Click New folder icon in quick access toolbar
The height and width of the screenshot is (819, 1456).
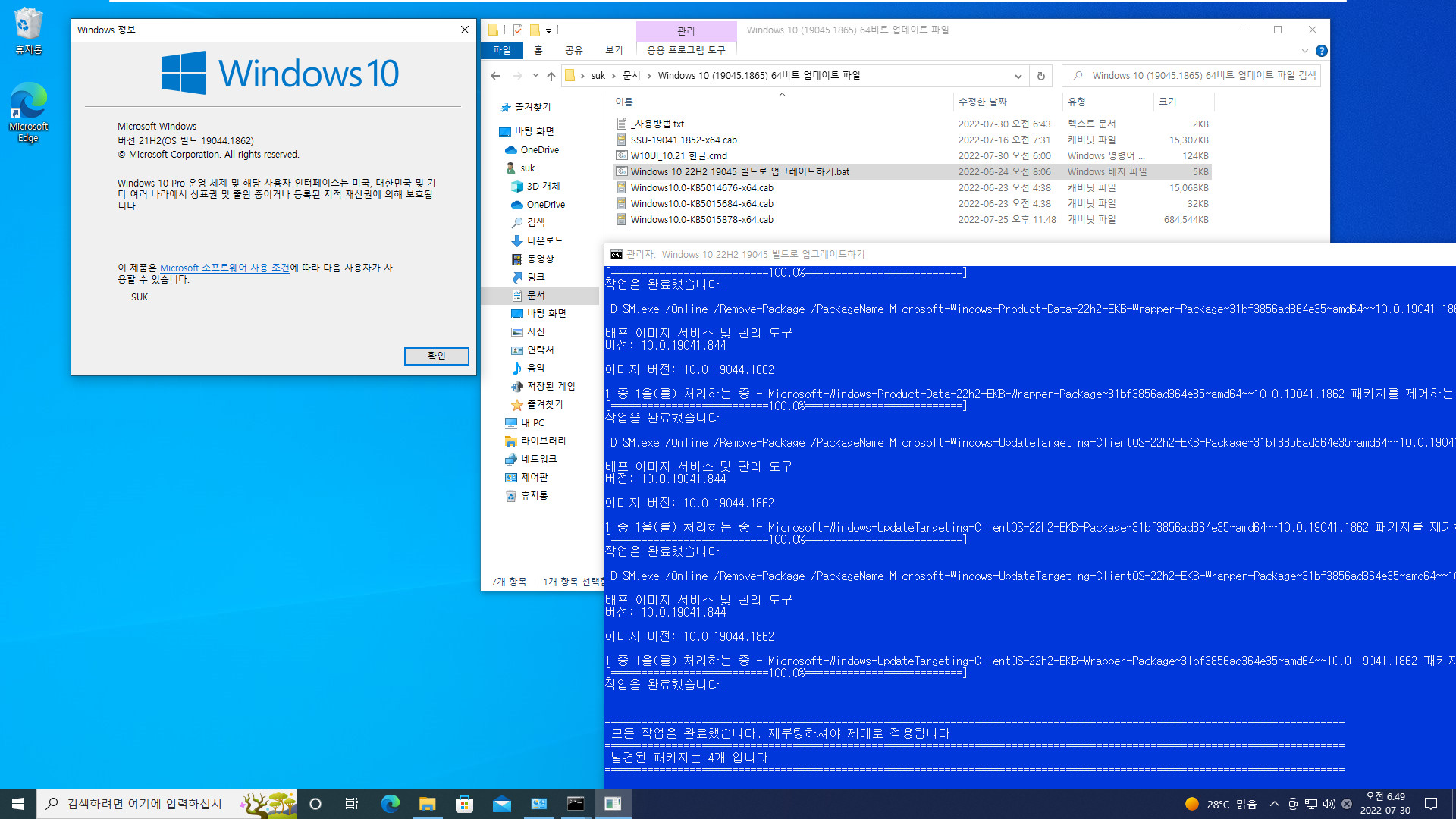(535, 30)
